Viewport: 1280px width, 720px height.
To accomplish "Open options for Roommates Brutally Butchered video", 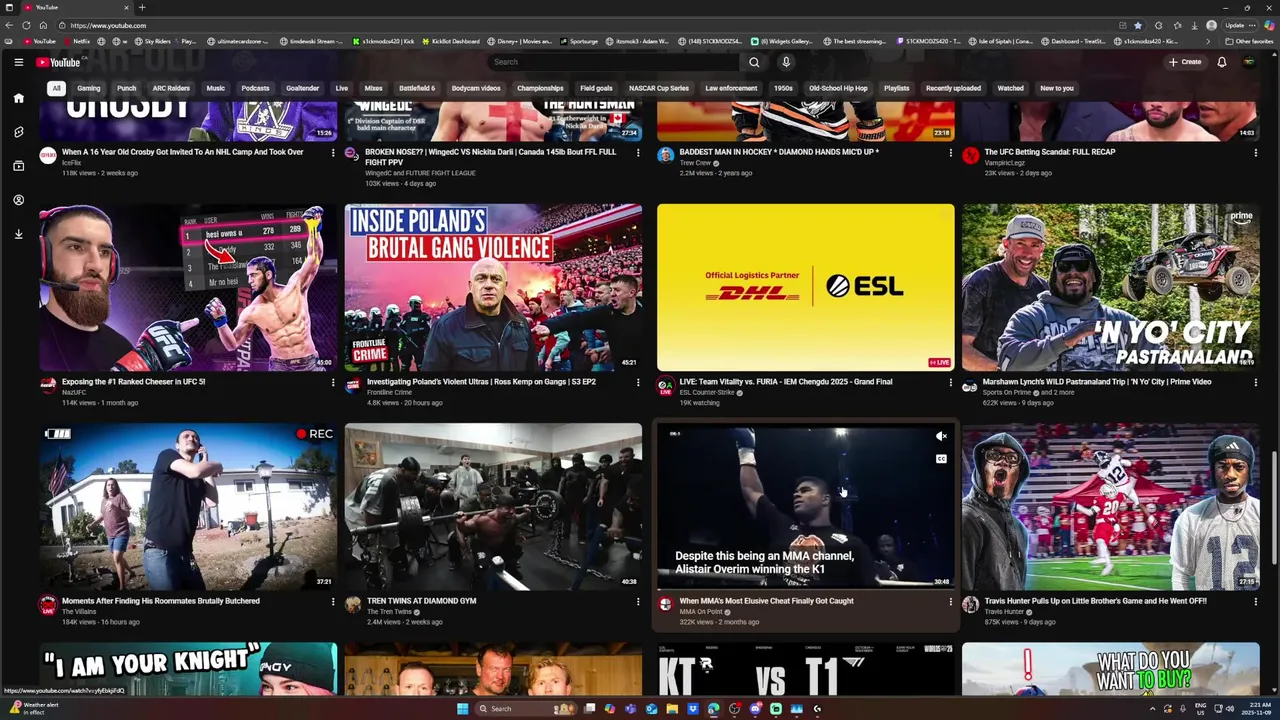I will point(333,601).
